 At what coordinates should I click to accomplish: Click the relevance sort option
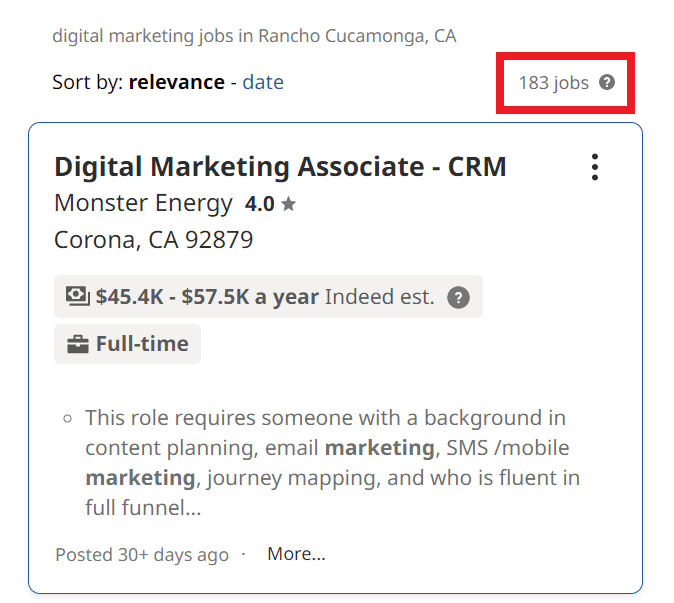[177, 82]
